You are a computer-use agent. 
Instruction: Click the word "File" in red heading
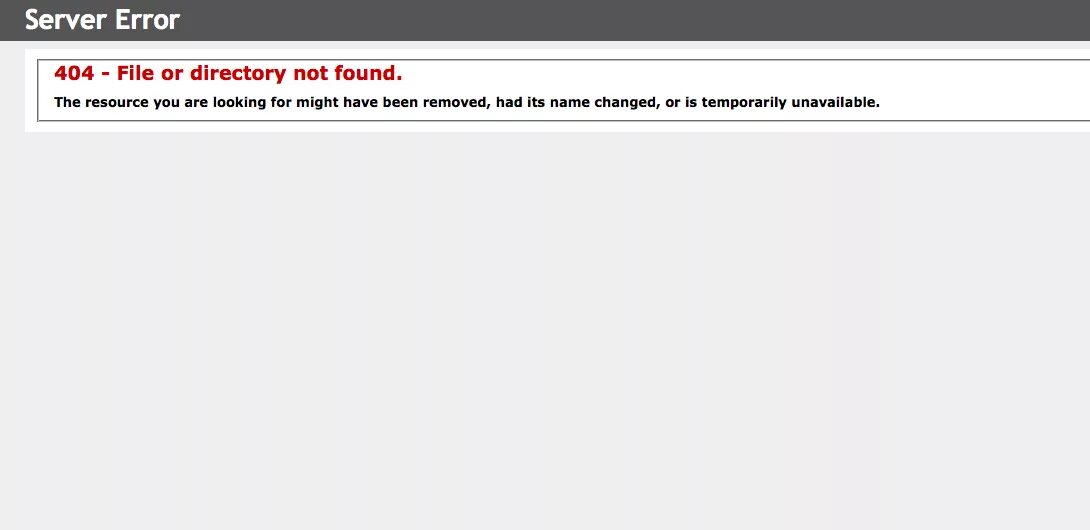tap(133, 73)
